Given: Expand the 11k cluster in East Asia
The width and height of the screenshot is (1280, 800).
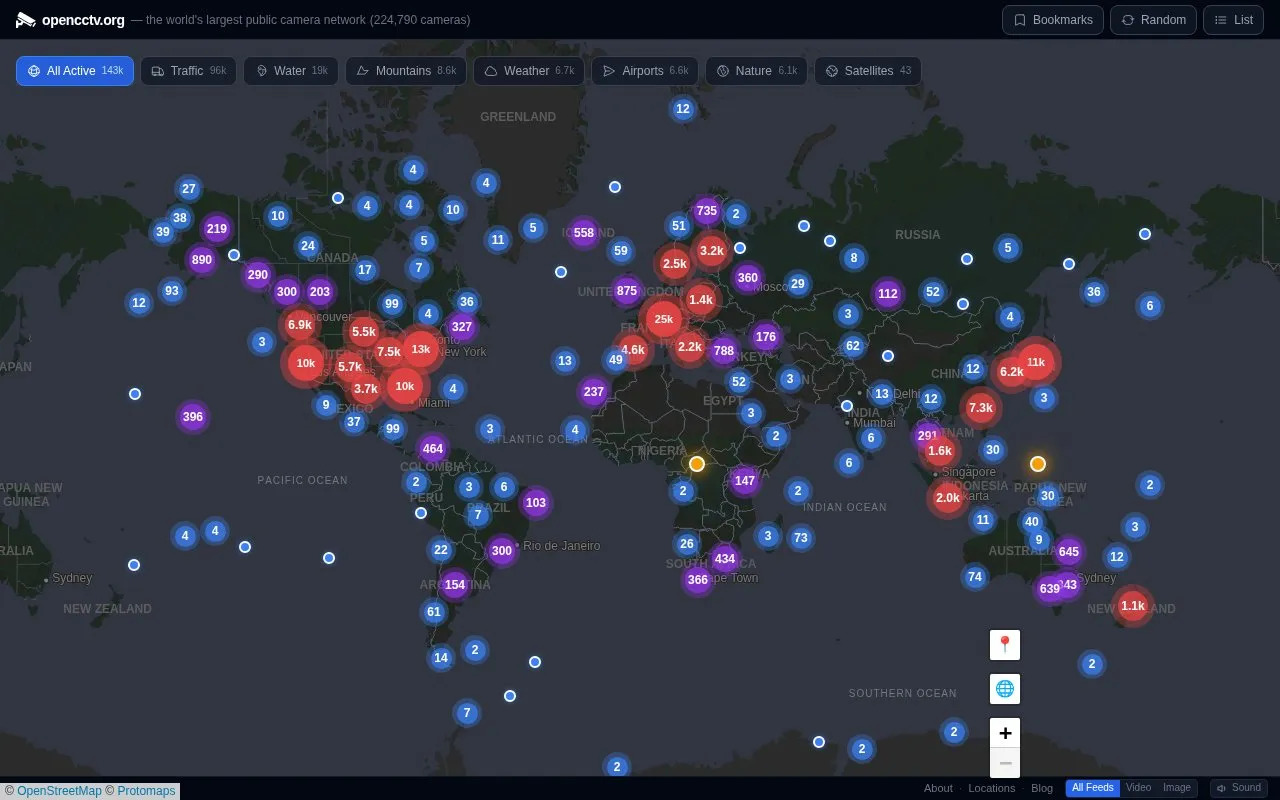Looking at the screenshot, I should click(1036, 362).
